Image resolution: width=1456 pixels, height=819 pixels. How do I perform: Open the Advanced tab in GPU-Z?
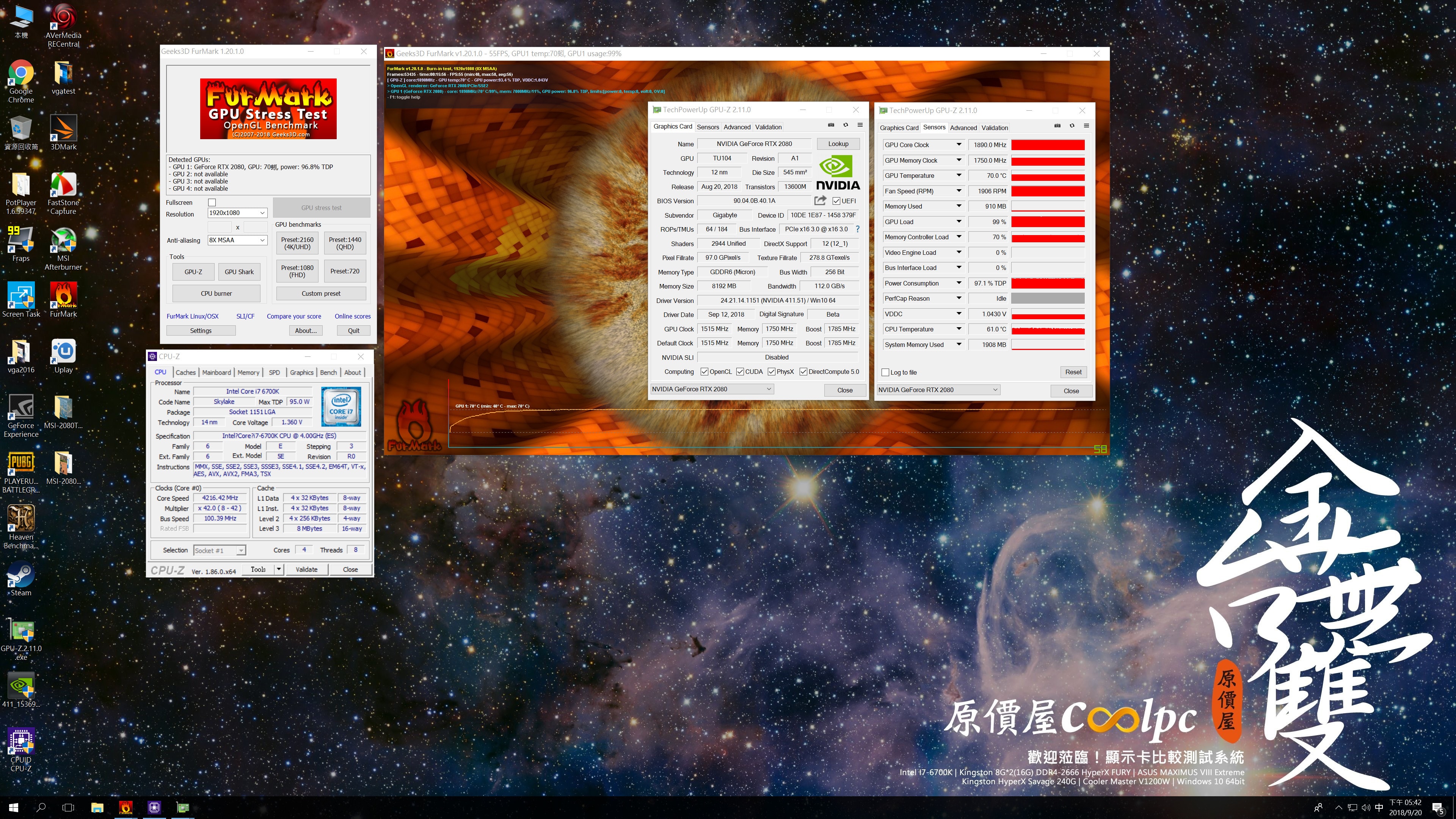pos(737,127)
